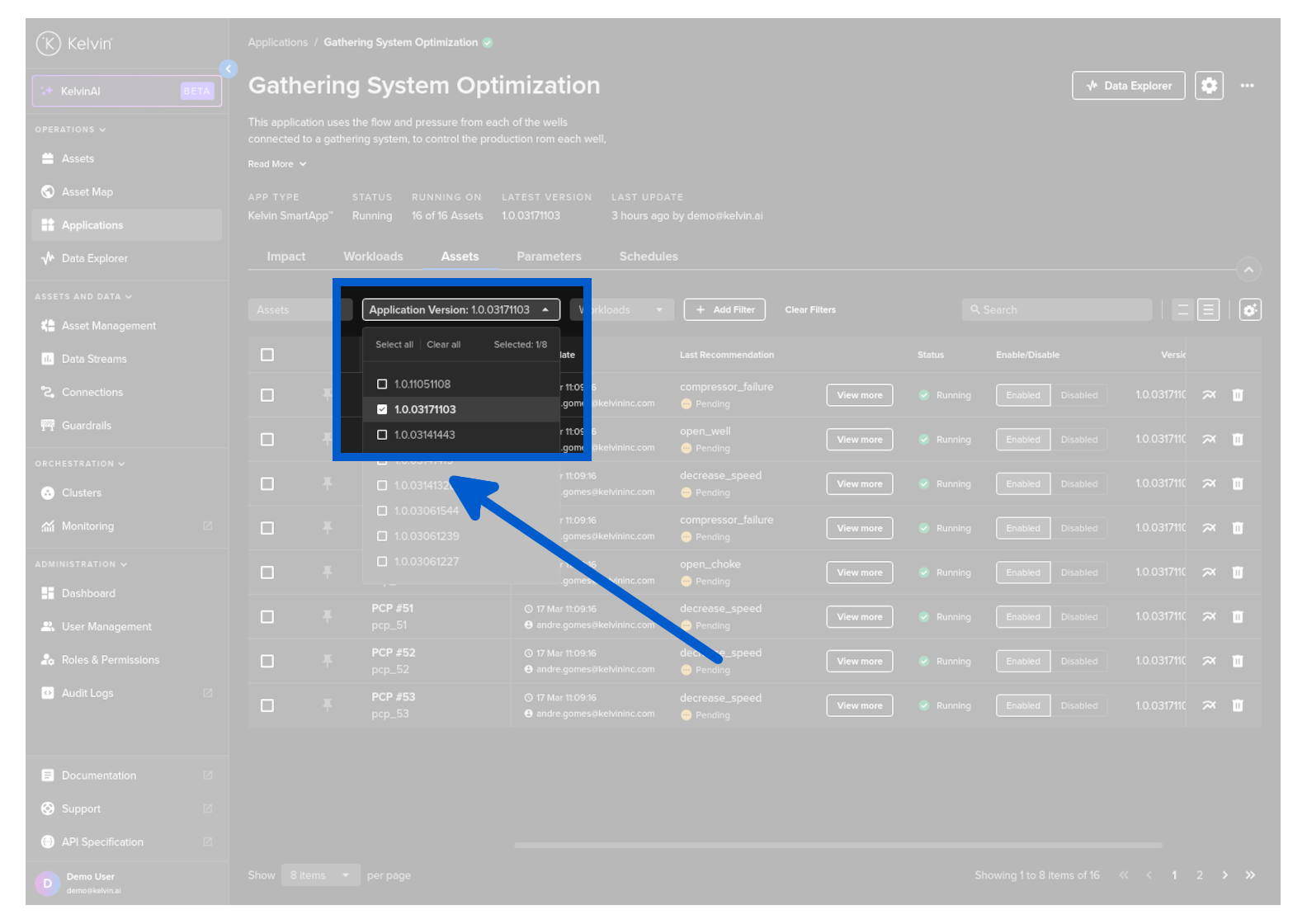Screen dimensions: 1307x924
Task: Open the three-dot more options menu
Action: (x=1247, y=86)
